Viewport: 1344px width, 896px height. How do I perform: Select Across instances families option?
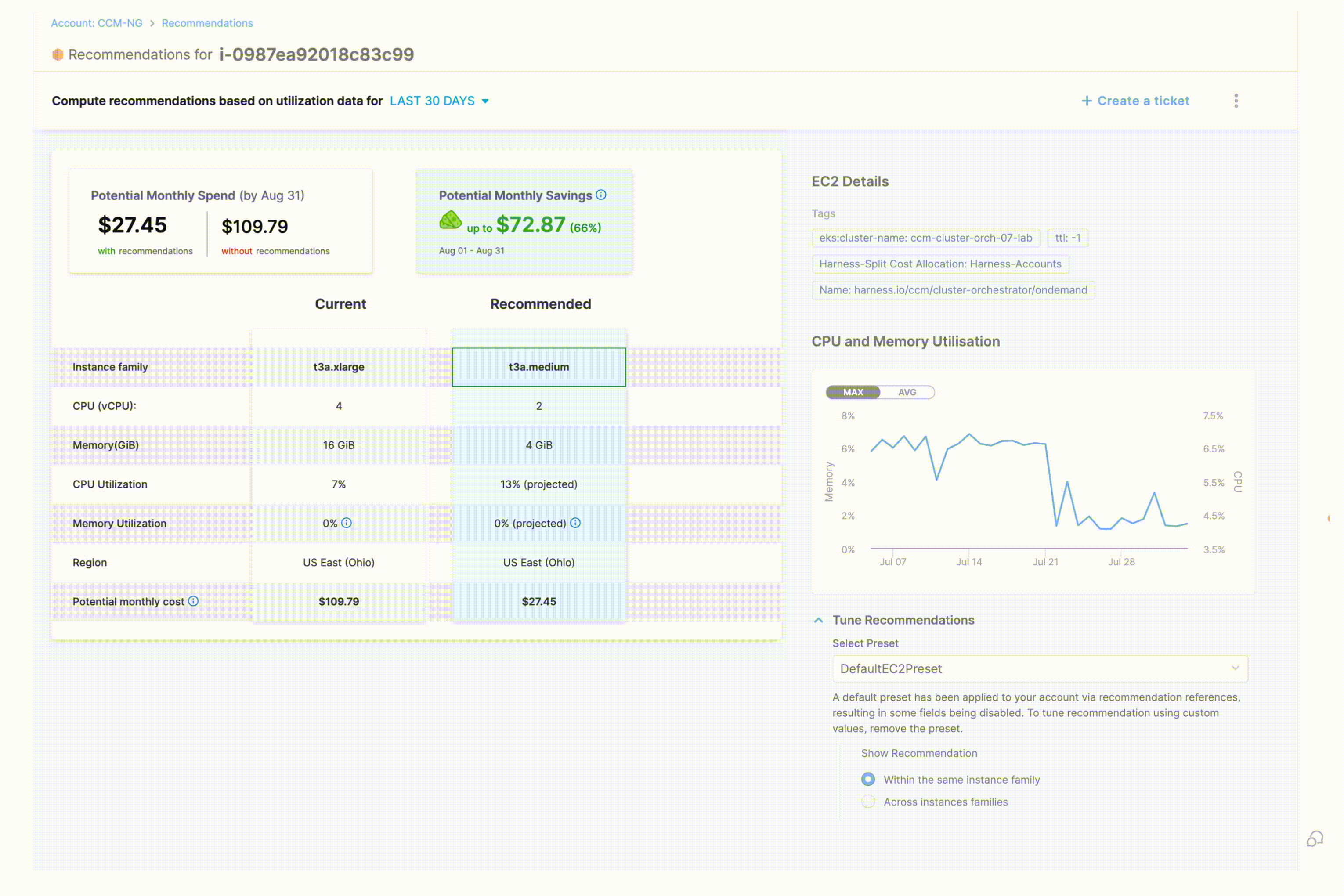[x=868, y=802]
